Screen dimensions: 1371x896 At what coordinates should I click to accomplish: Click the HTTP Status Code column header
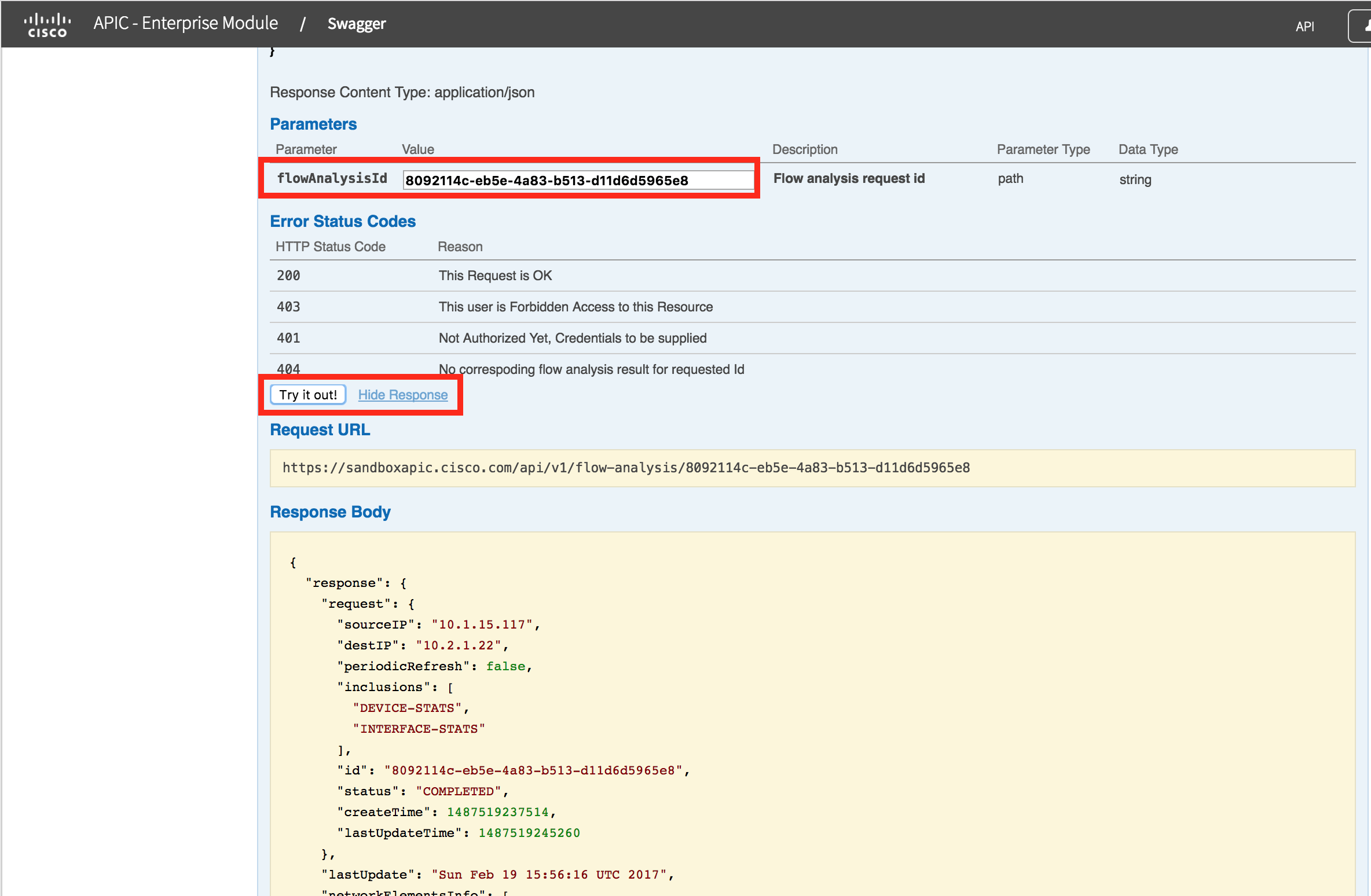330,247
